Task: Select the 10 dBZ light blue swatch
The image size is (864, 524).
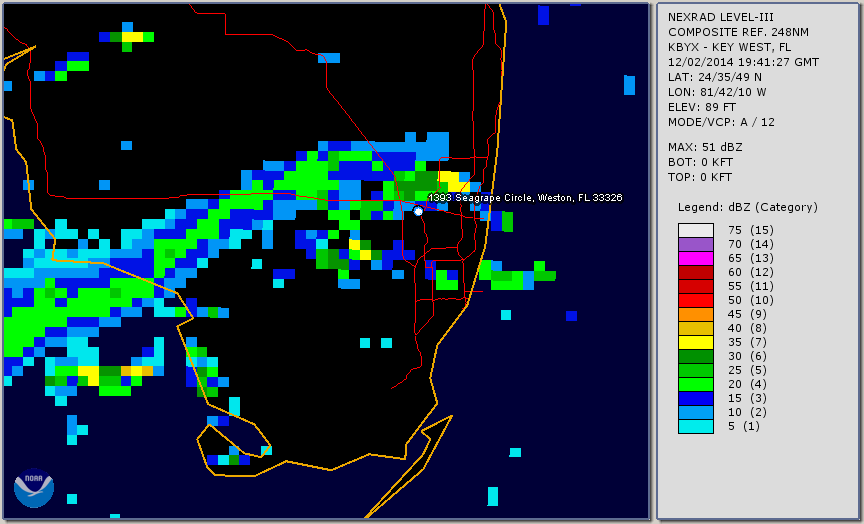Action: point(696,413)
